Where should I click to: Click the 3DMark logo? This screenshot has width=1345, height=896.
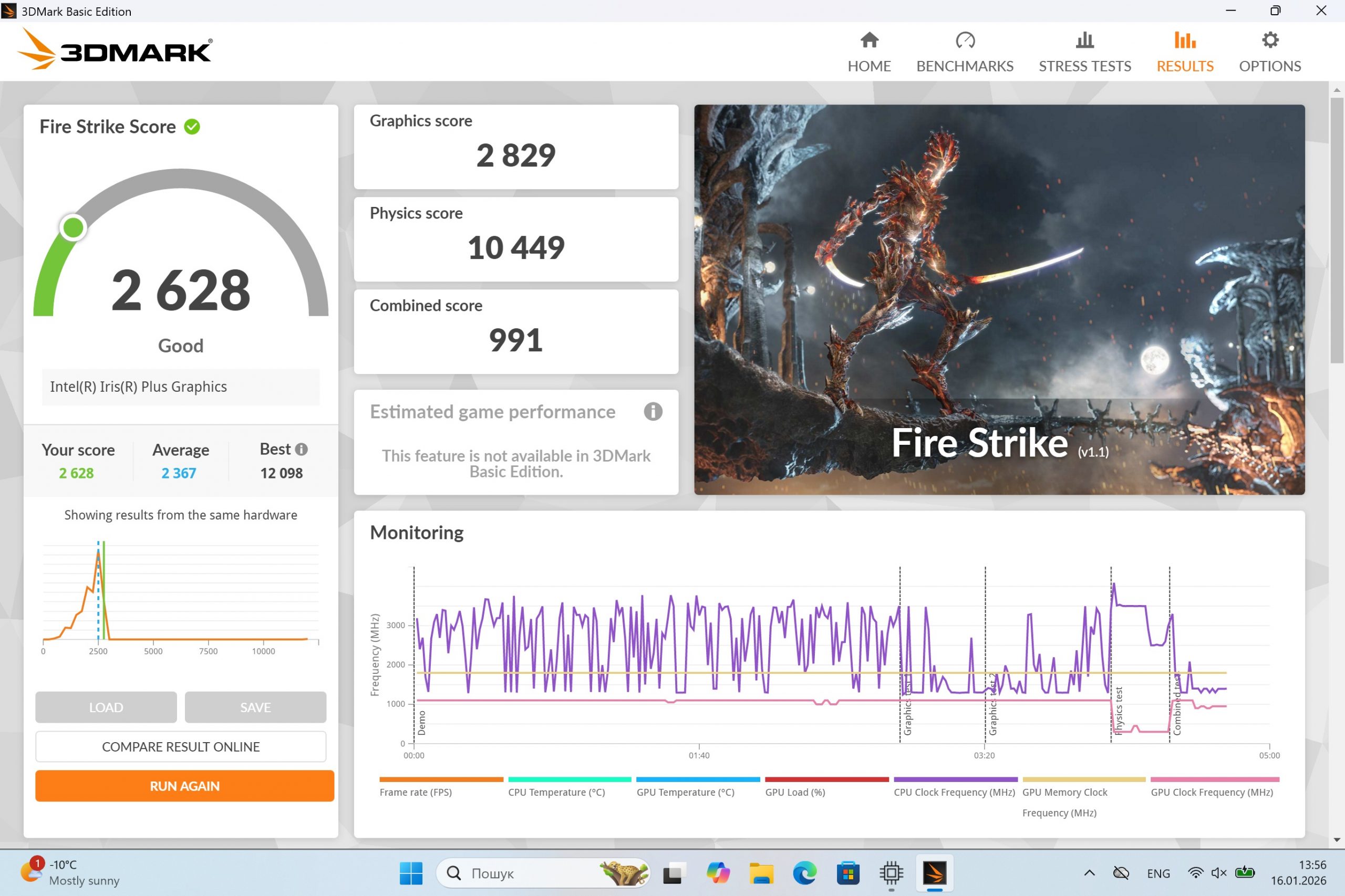pyautogui.click(x=116, y=50)
